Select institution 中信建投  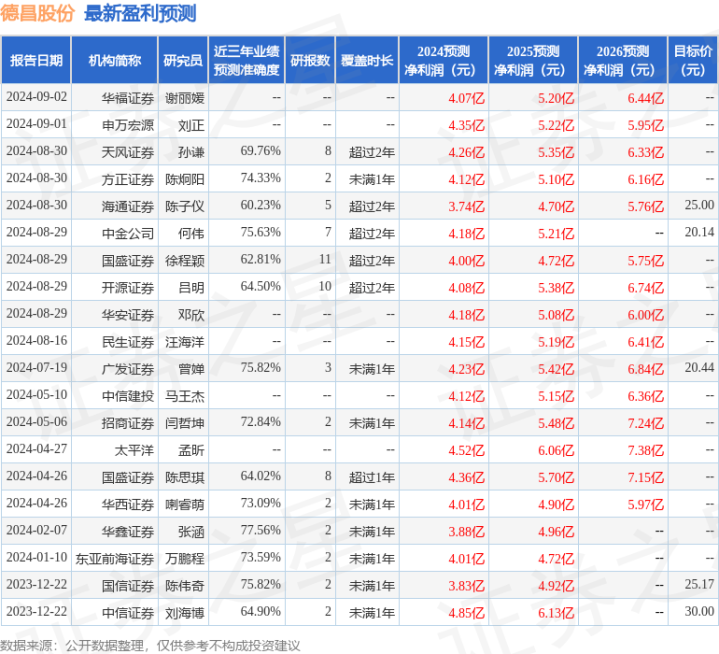128,396
